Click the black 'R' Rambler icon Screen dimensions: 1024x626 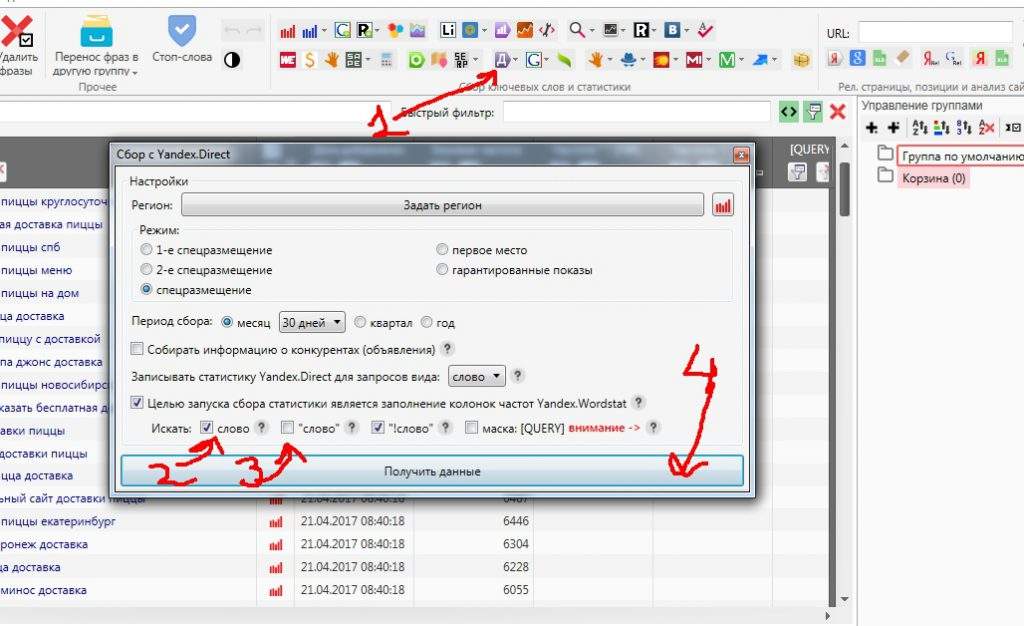coord(641,30)
